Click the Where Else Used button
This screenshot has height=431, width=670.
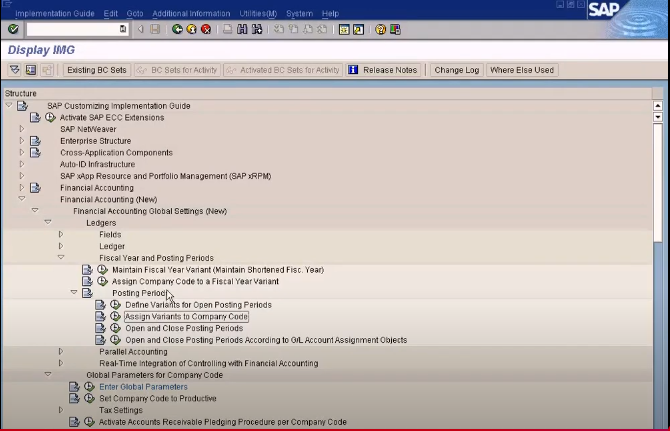[x=522, y=70]
